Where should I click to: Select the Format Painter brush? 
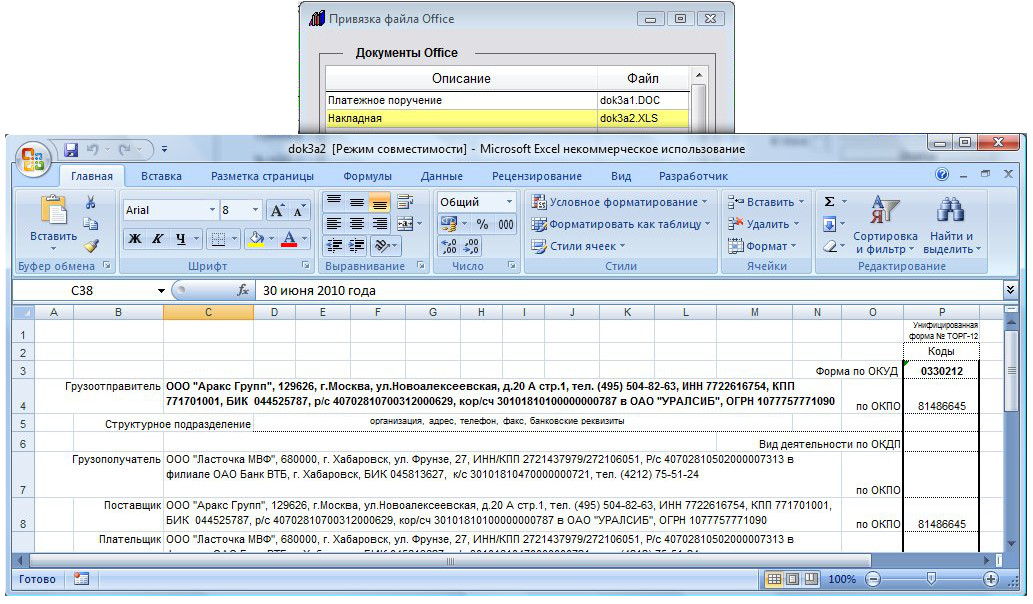point(91,246)
